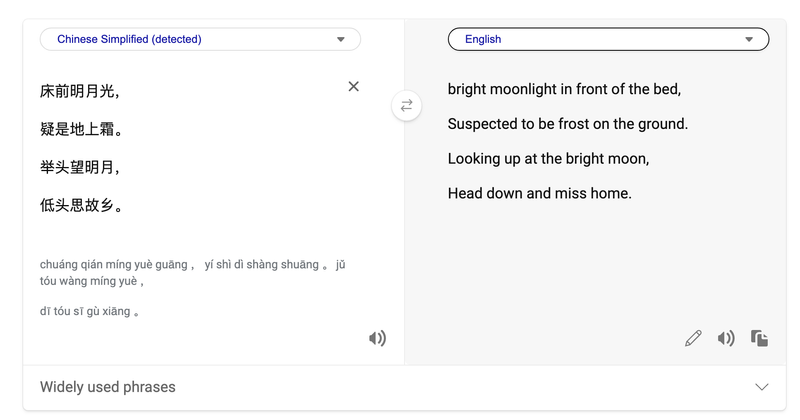Clear the source text with the X icon

click(x=353, y=87)
